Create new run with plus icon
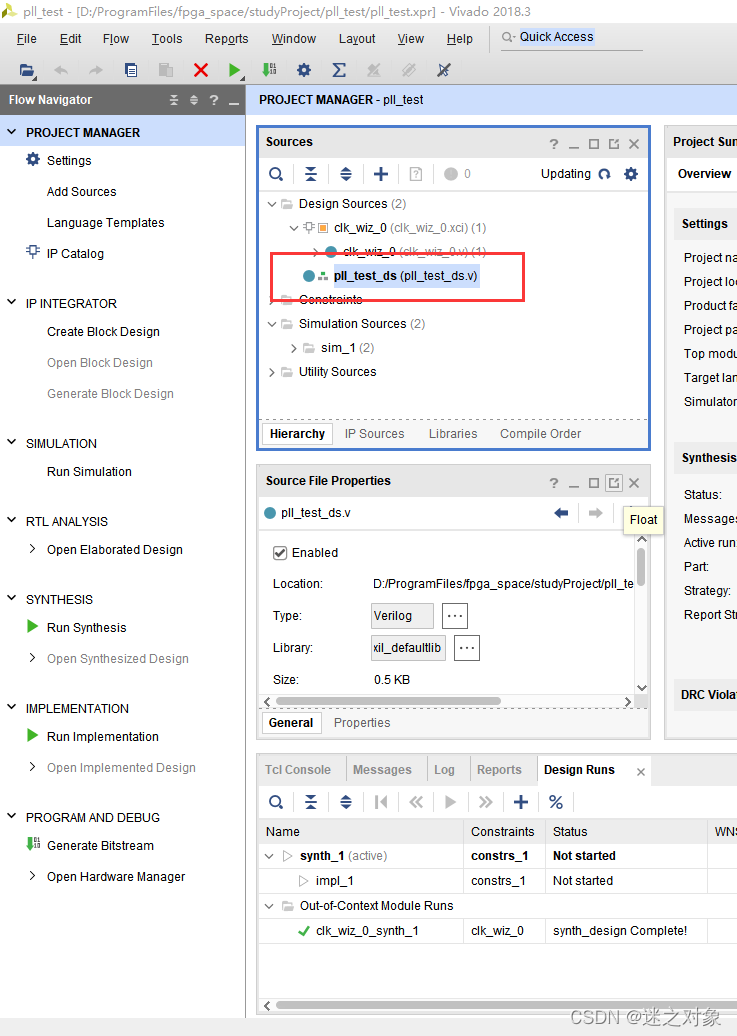This screenshot has height=1036, width=737. (521, 802)
